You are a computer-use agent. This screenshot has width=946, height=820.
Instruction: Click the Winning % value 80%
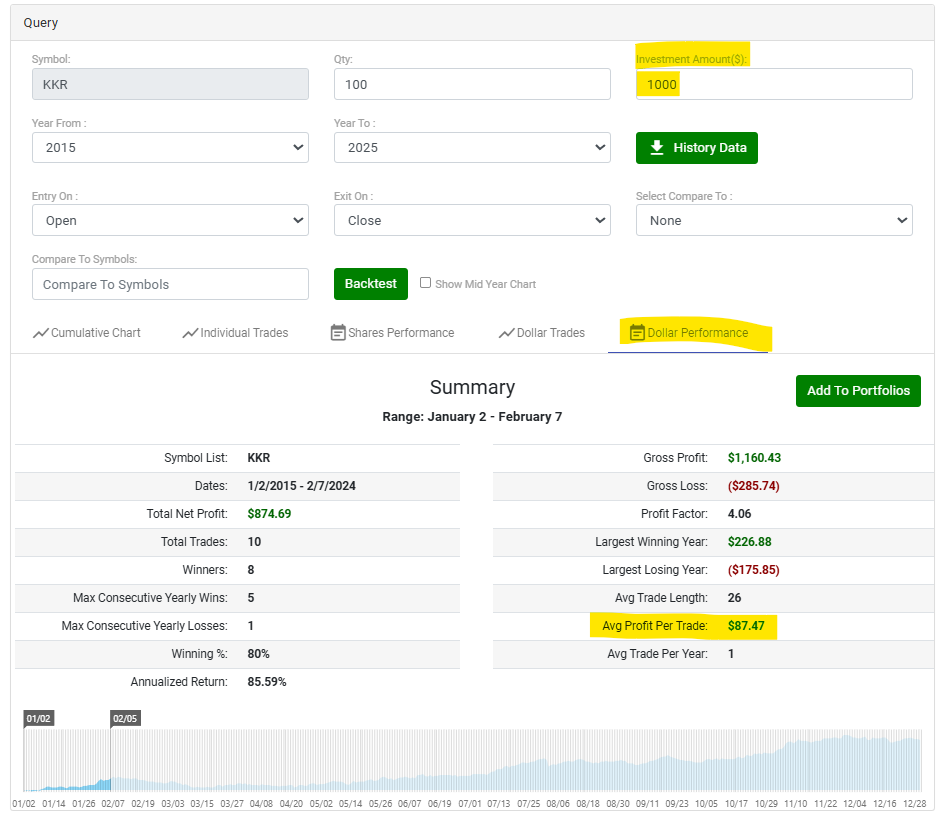258,654
